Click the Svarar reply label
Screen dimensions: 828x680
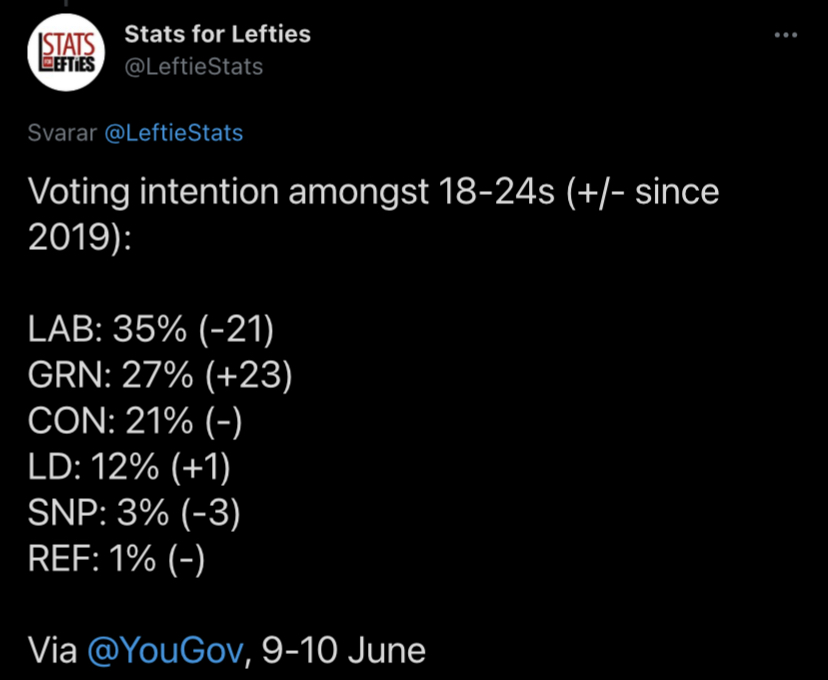coord(62,133)
